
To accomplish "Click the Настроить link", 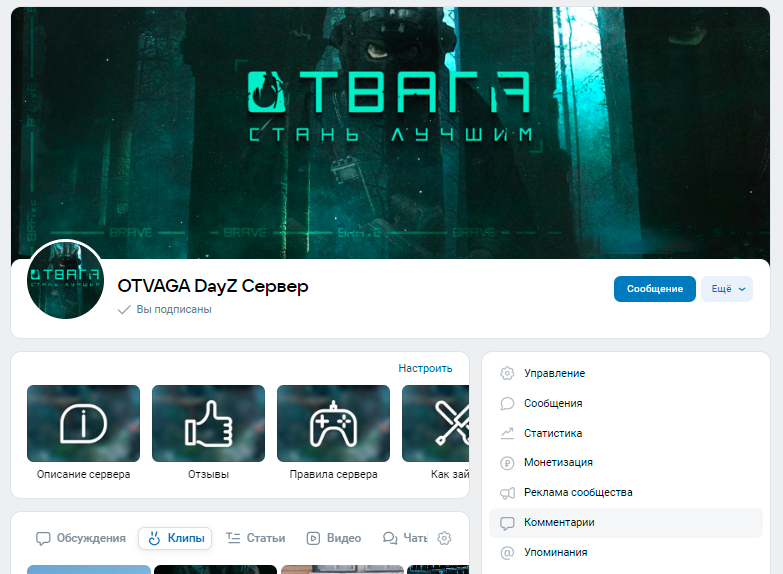I will [x=425, y=368].
